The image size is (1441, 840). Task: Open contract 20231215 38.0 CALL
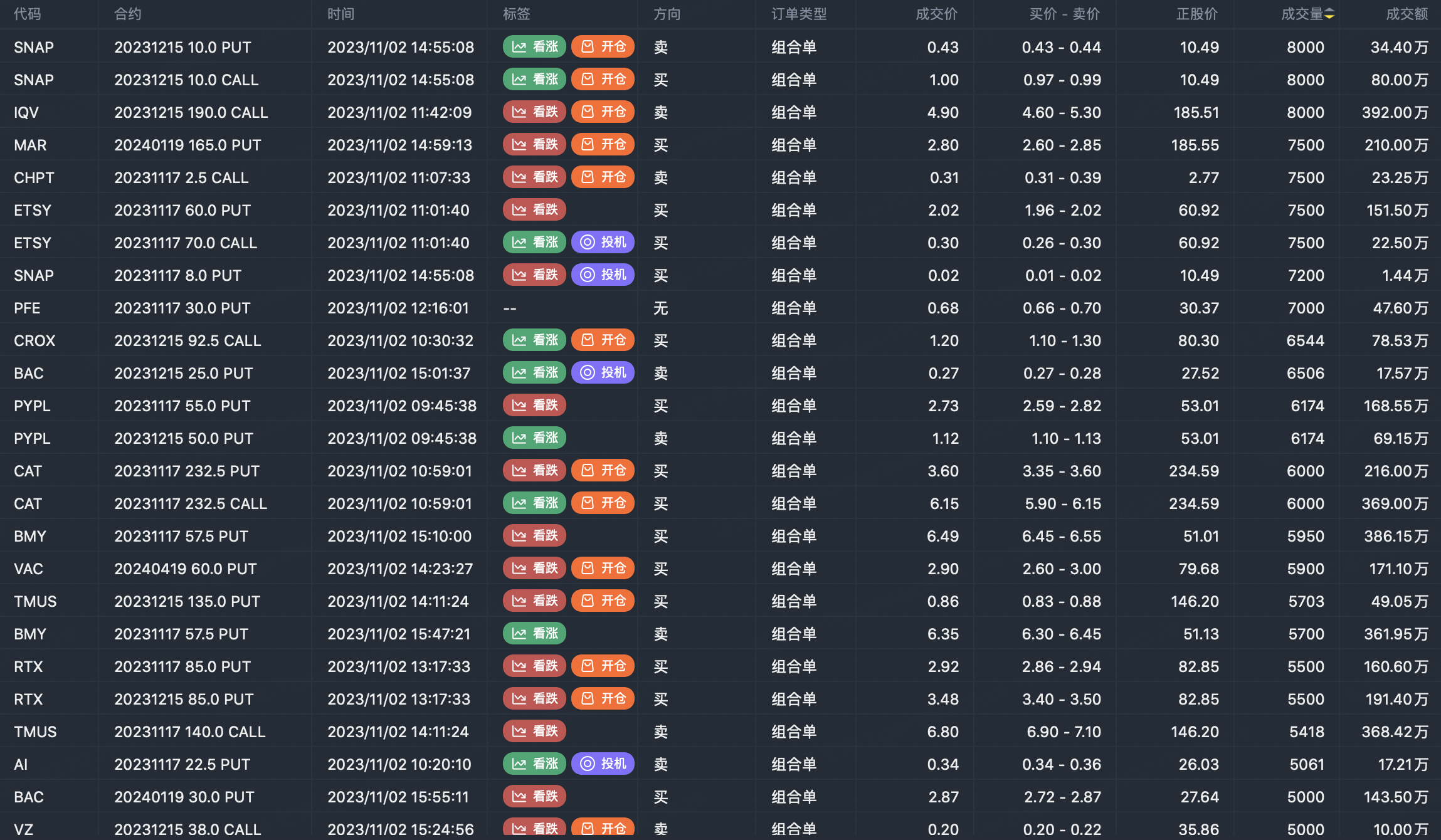click(x=187, y=830)
